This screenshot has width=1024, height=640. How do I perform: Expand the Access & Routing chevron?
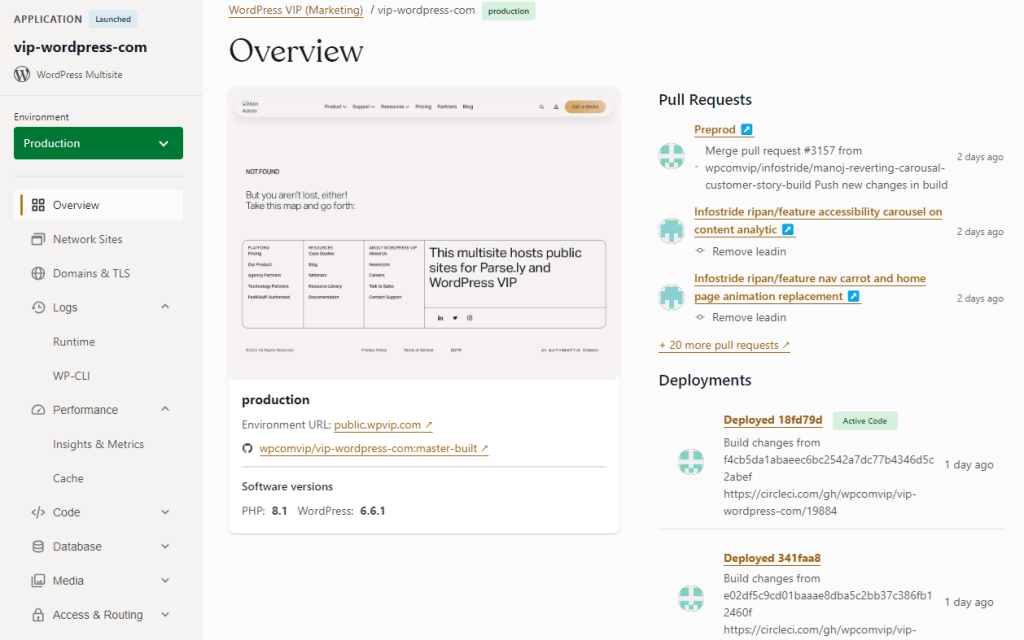click(165, 615)
